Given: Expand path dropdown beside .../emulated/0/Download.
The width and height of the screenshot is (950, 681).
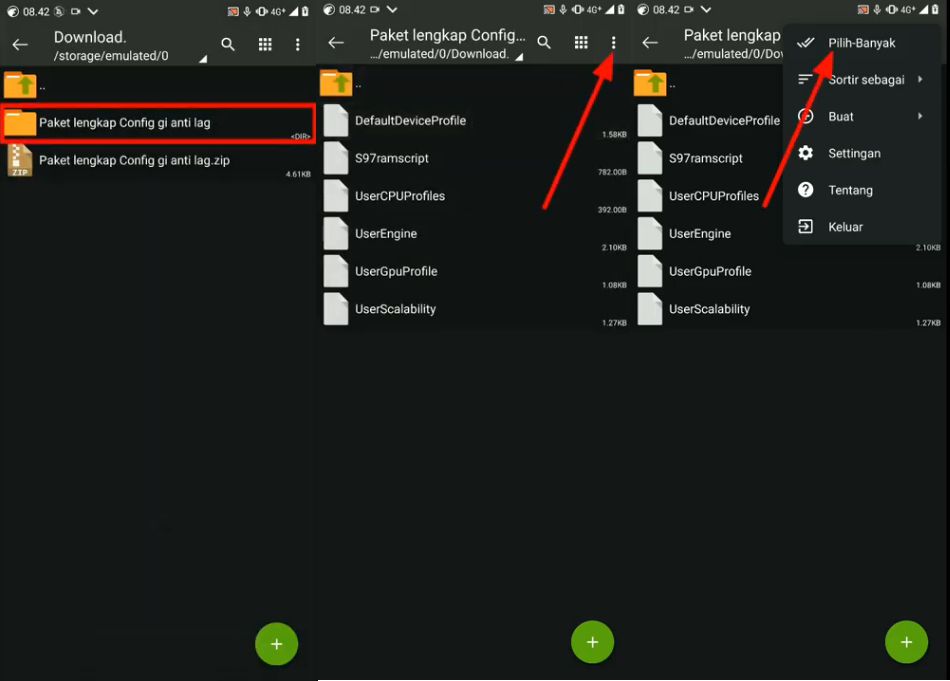Looking at the screenshot, I should (x=519, y=57).
